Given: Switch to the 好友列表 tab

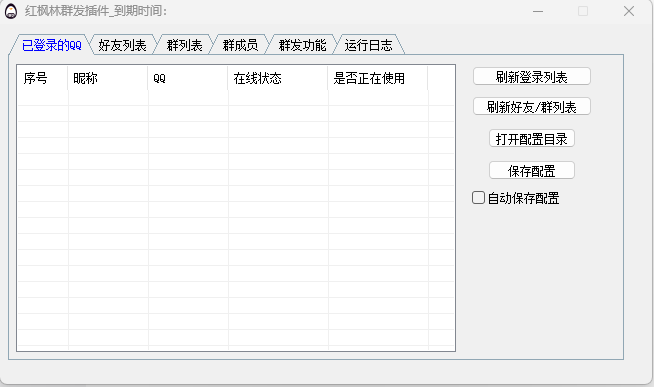Looking at the screenshot, I should click(x=122, y=45).
